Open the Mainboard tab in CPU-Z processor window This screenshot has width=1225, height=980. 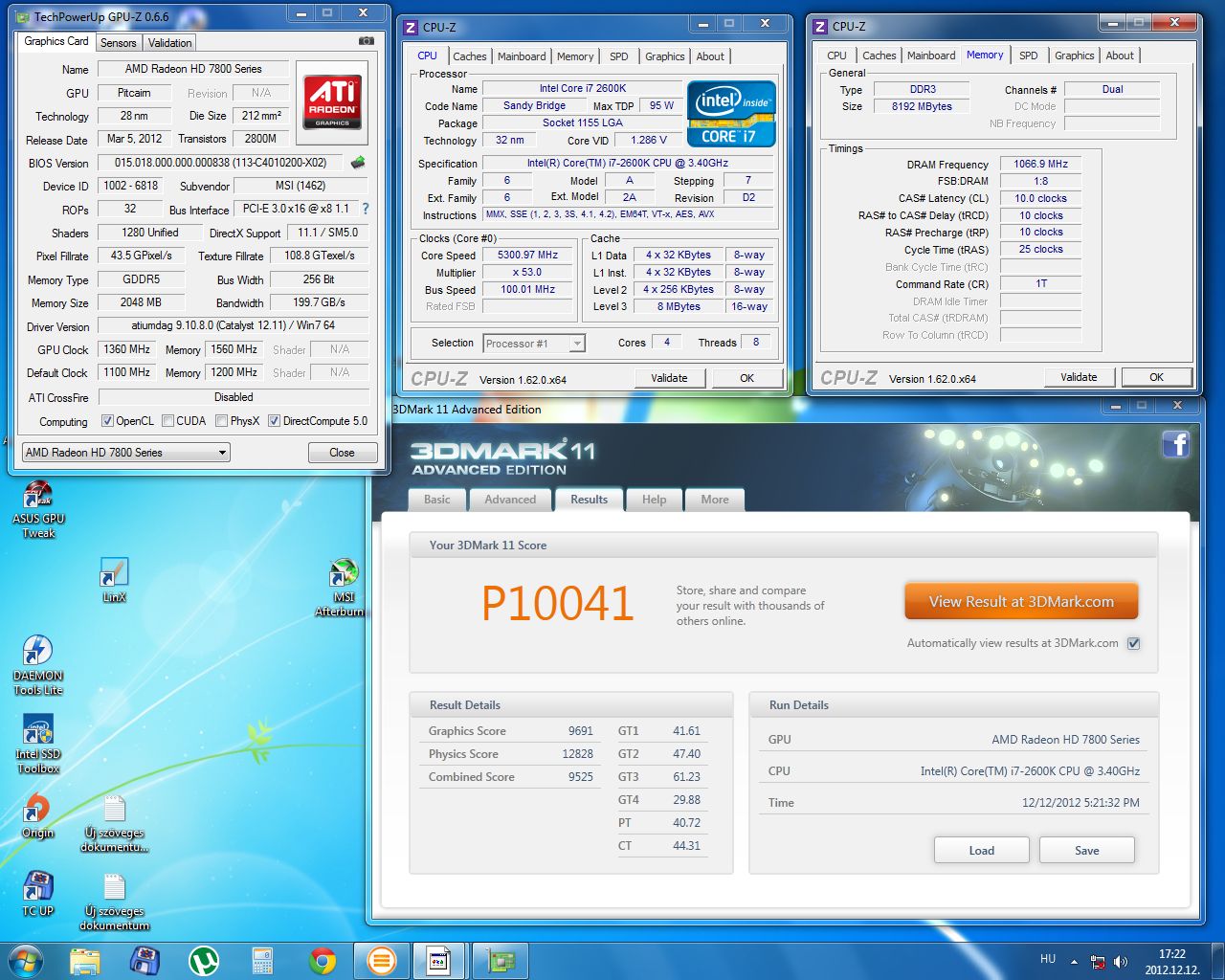tap(522, 56)
